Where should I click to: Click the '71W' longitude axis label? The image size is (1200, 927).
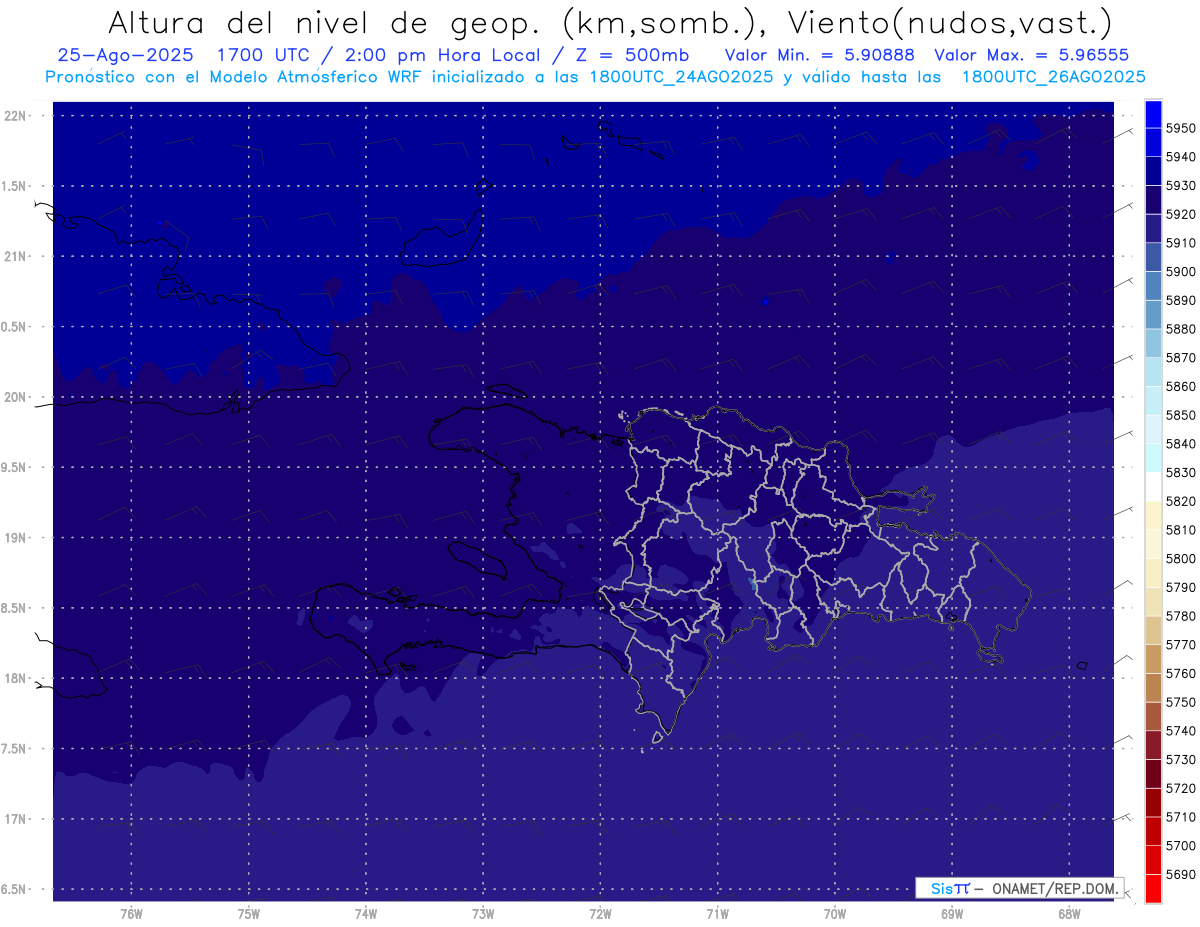click(718, 913)
